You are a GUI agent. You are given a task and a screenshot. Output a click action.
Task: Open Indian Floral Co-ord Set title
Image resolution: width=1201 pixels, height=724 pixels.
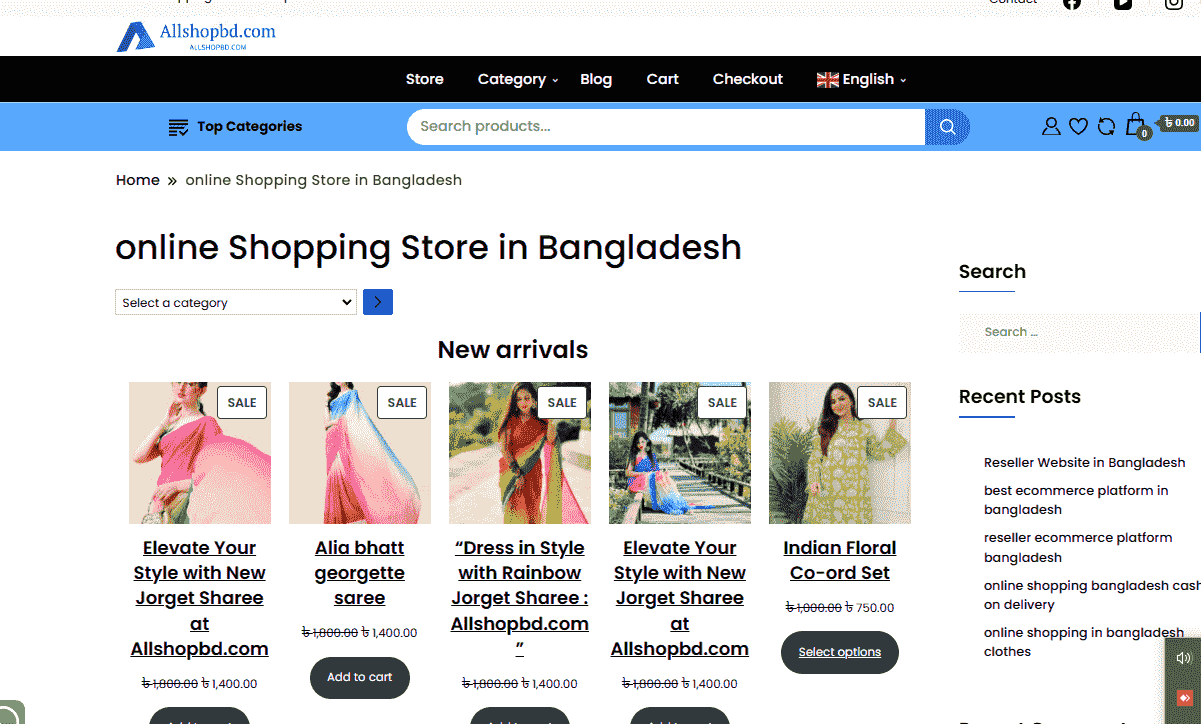[840, 560]
